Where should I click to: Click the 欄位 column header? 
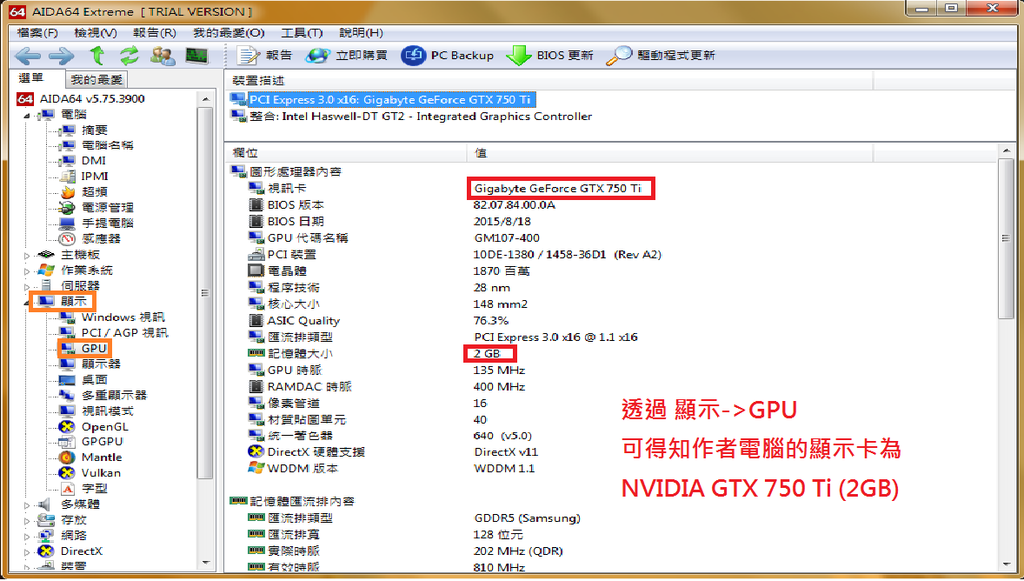[345, 153]
